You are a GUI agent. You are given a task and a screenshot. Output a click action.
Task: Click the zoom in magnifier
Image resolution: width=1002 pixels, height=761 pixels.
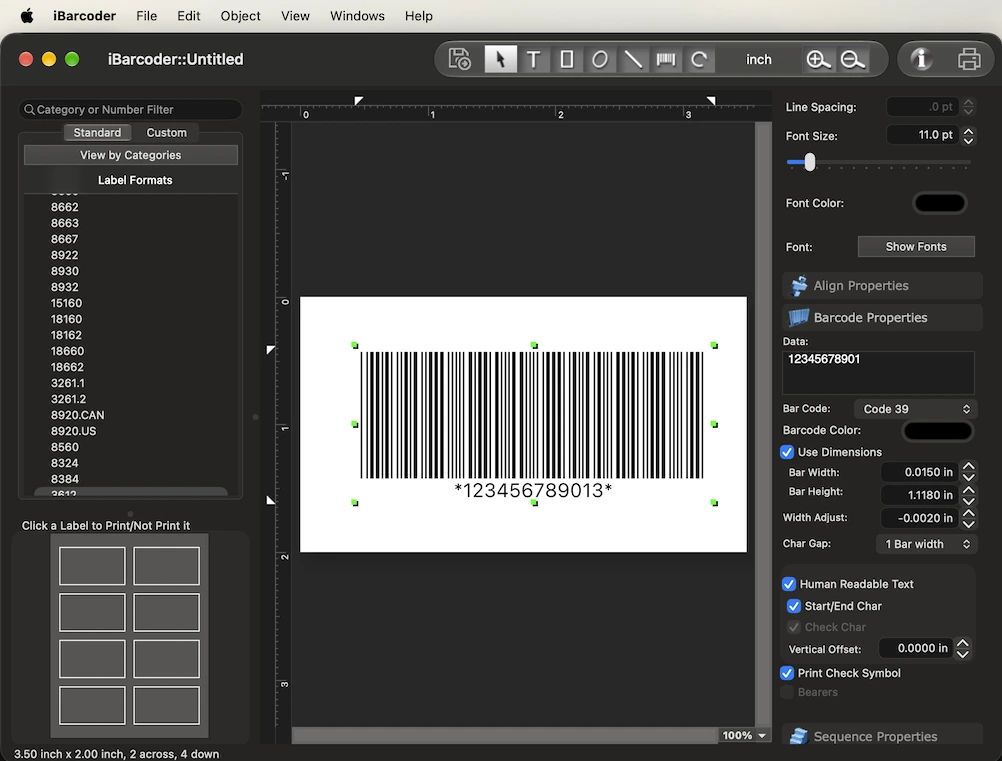pos(818,59)
